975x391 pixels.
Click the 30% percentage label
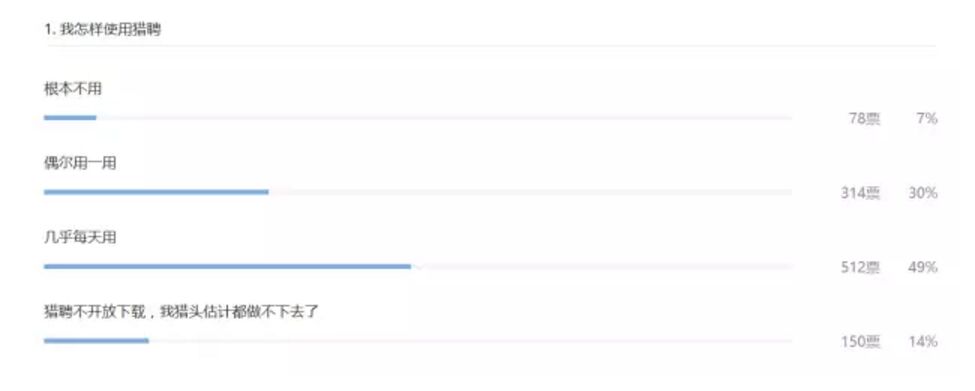(923, 193)
